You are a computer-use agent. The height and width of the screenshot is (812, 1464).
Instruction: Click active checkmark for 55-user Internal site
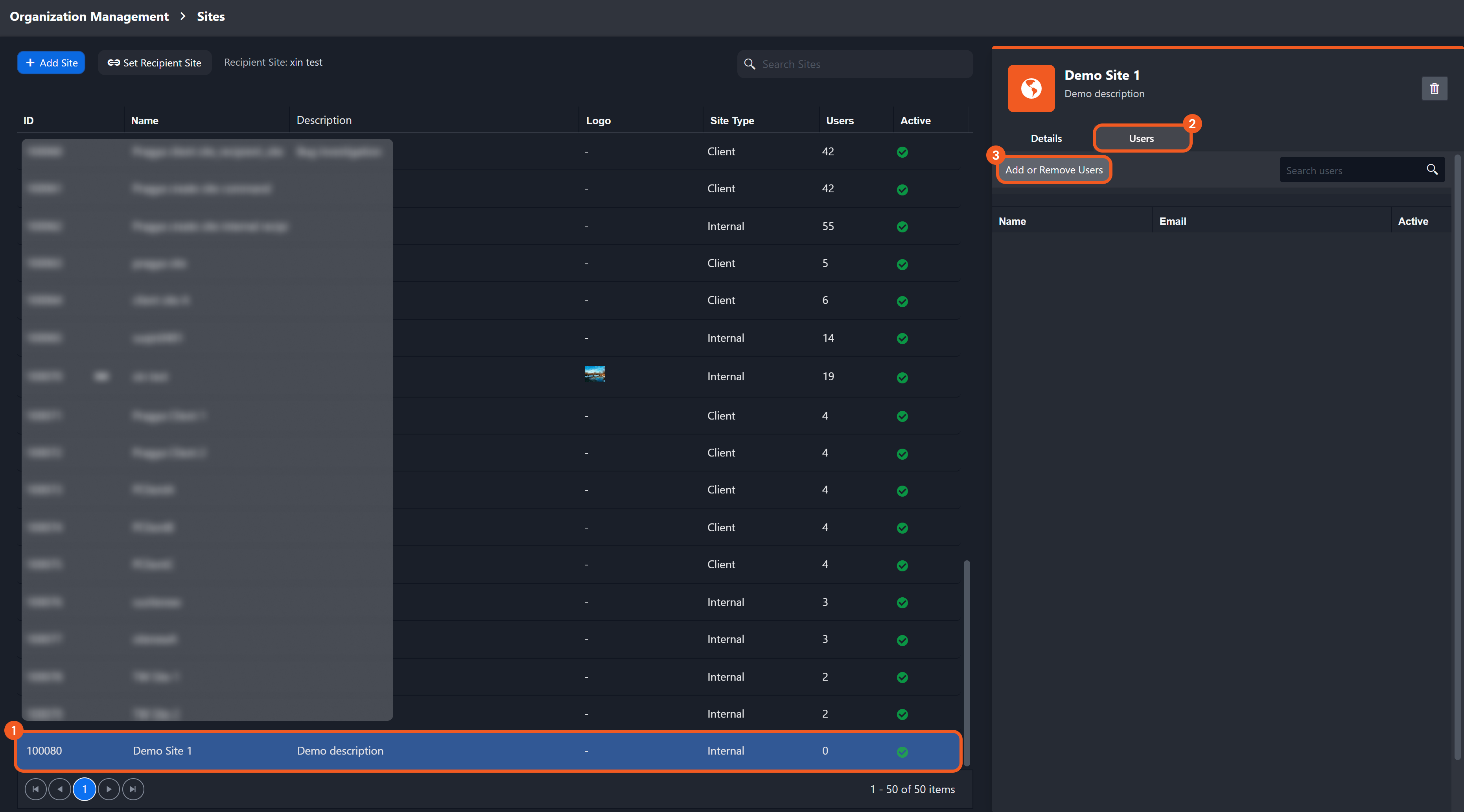pos(902,227)
